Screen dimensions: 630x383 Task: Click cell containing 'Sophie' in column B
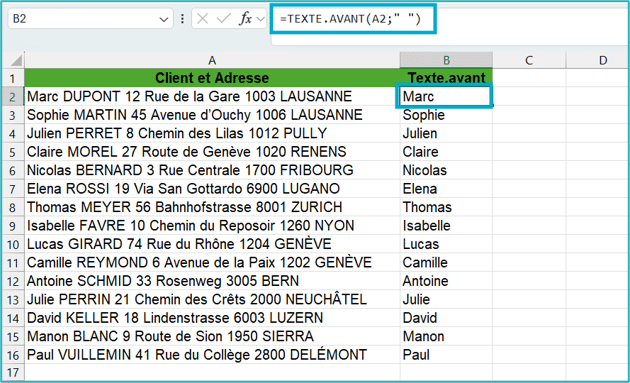pyautogui.click(x=446, y=115)
